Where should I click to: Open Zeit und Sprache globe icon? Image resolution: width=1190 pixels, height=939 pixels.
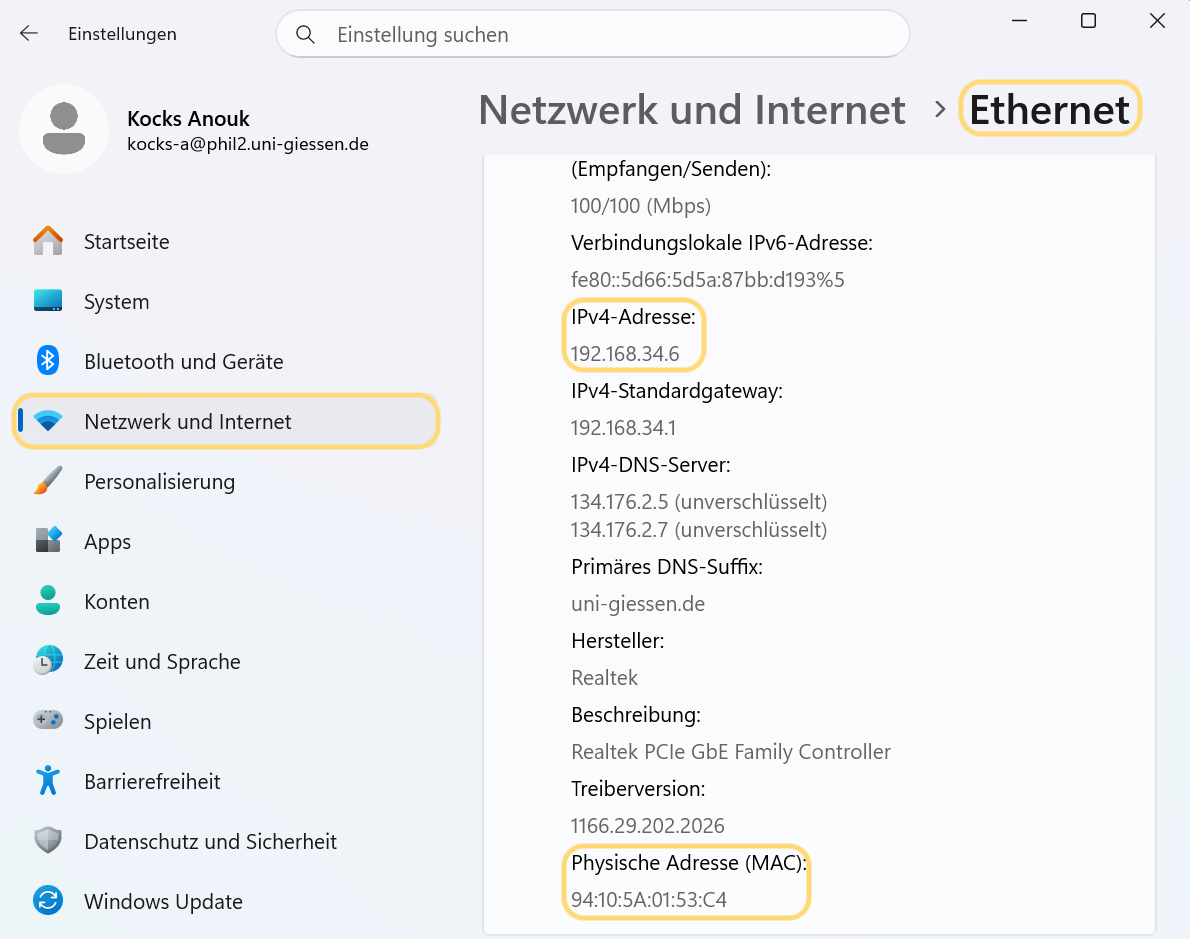(x=48, y=660)
